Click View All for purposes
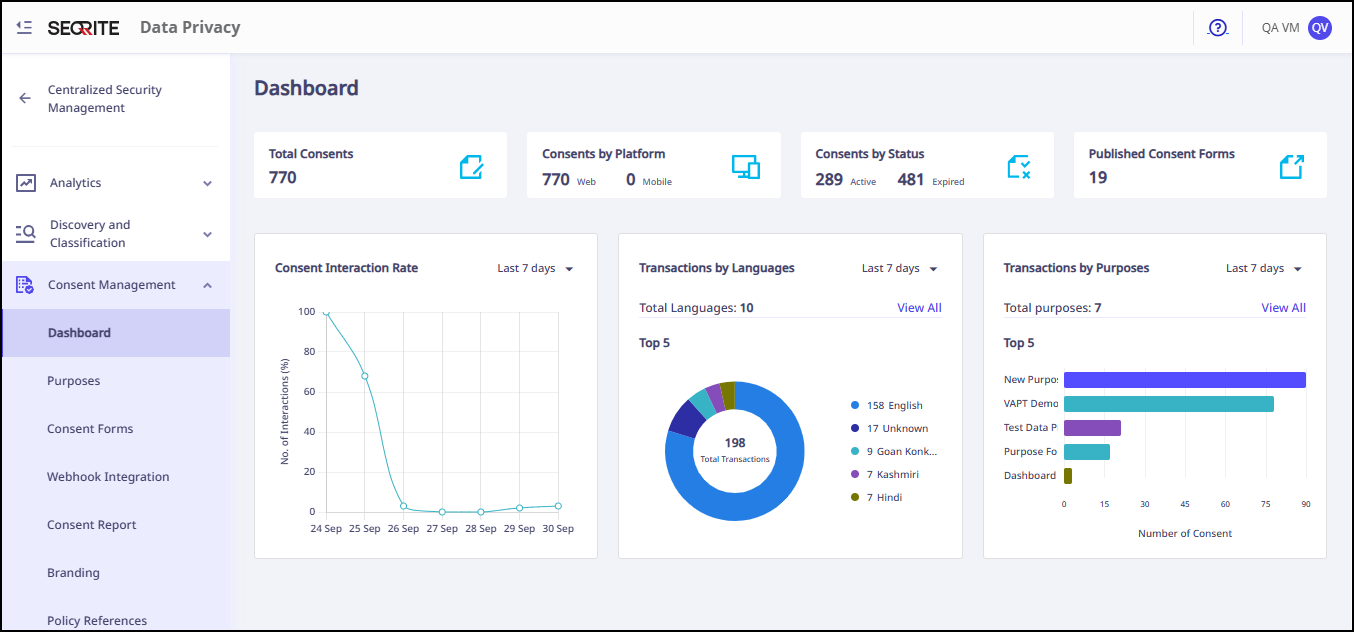 pos(1283,308)
